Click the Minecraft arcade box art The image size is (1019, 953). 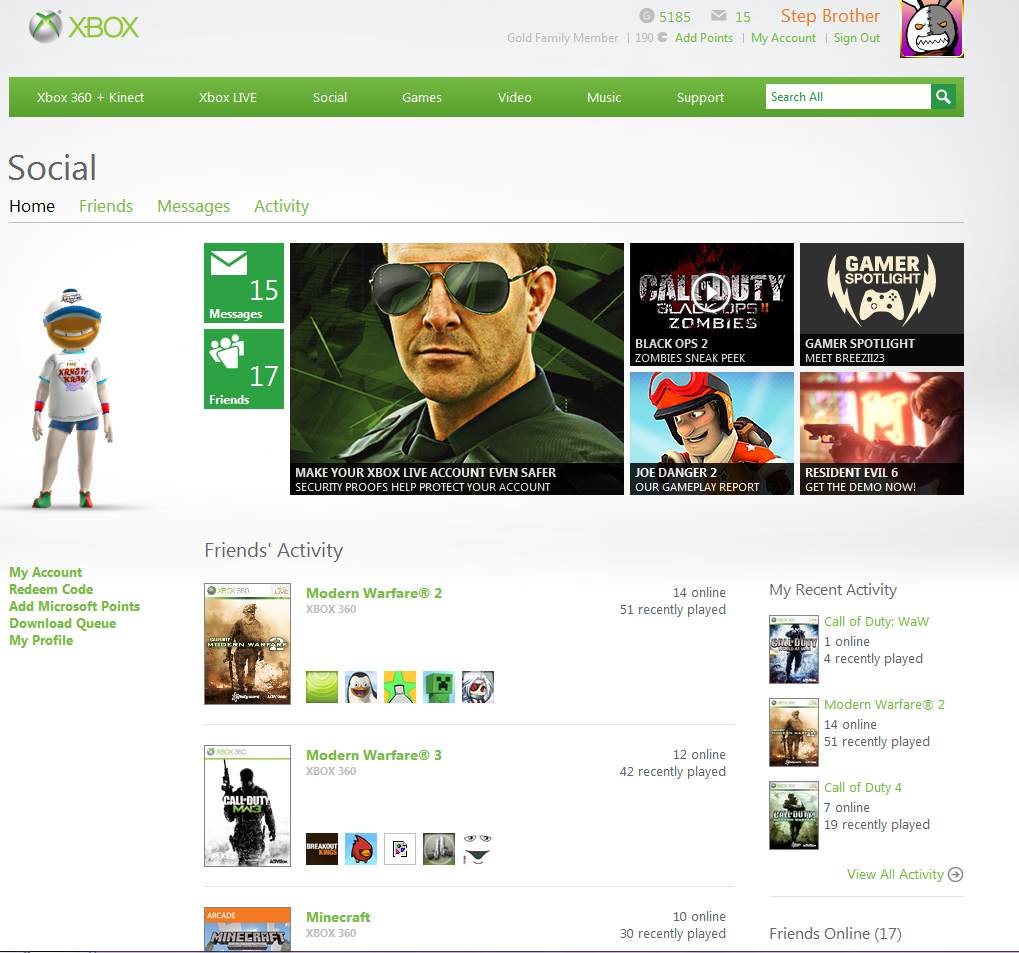248,929
